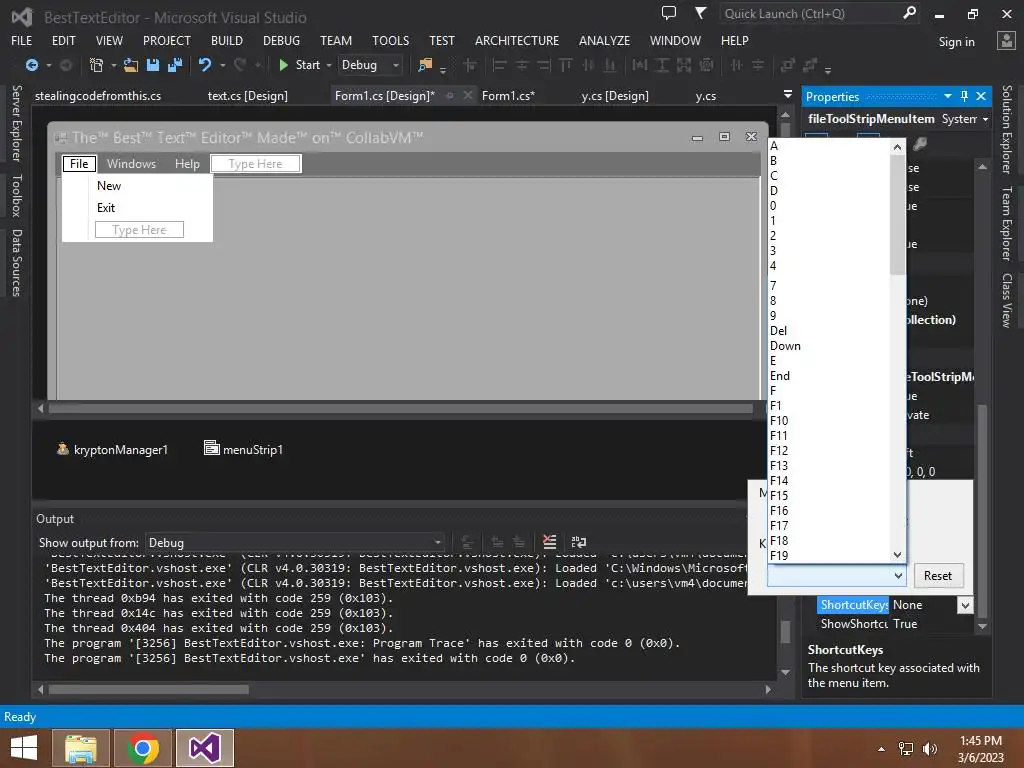
Task: Click the New Project toolbar icon
Action: pyautogui.click(x=96, y=65)
